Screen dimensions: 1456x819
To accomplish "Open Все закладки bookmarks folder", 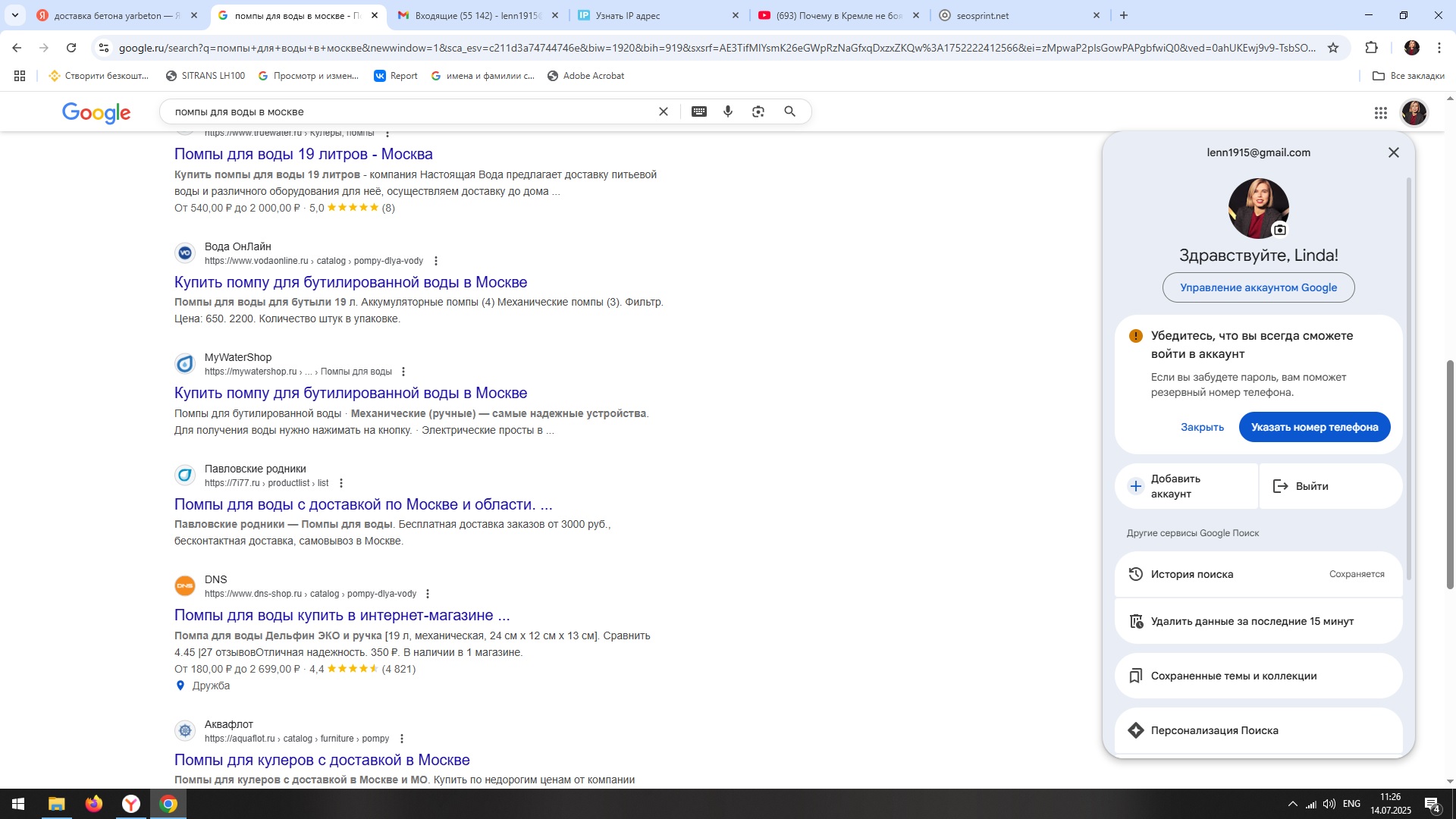I will point(1408,76).
